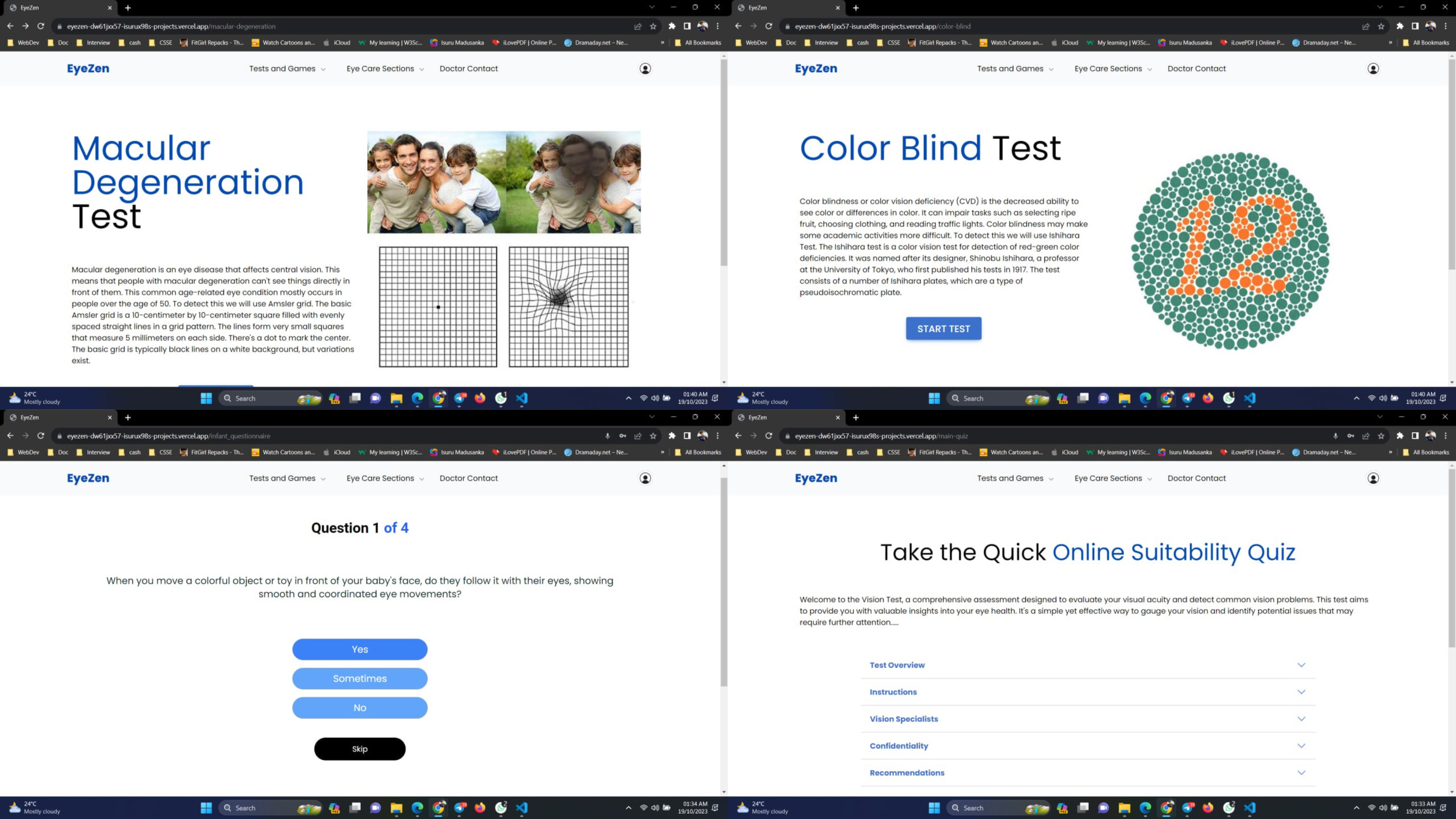Answer Yes to the baby eye movement question

point(359,649)
